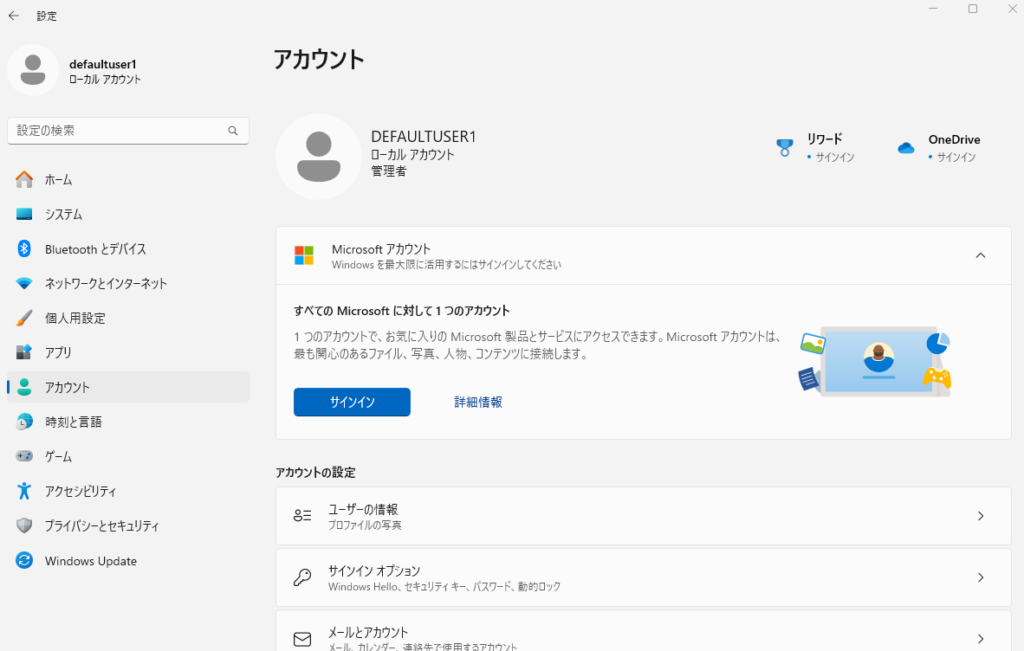This screenshot has height=651, width=1024.
Task: Collapse the Microsoft アカウント section chevron
Action: pyautogui.click(x=980, y=256)
